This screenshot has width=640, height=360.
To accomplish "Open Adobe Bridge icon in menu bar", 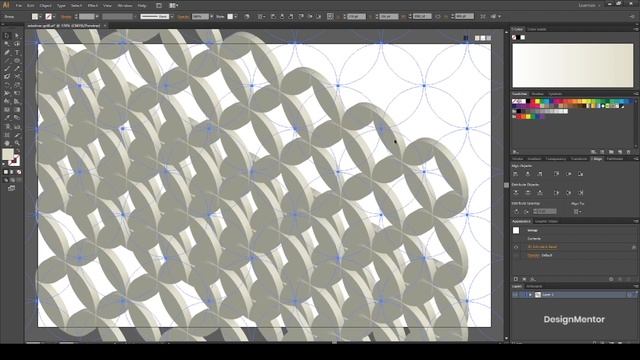I will point(159,6).
